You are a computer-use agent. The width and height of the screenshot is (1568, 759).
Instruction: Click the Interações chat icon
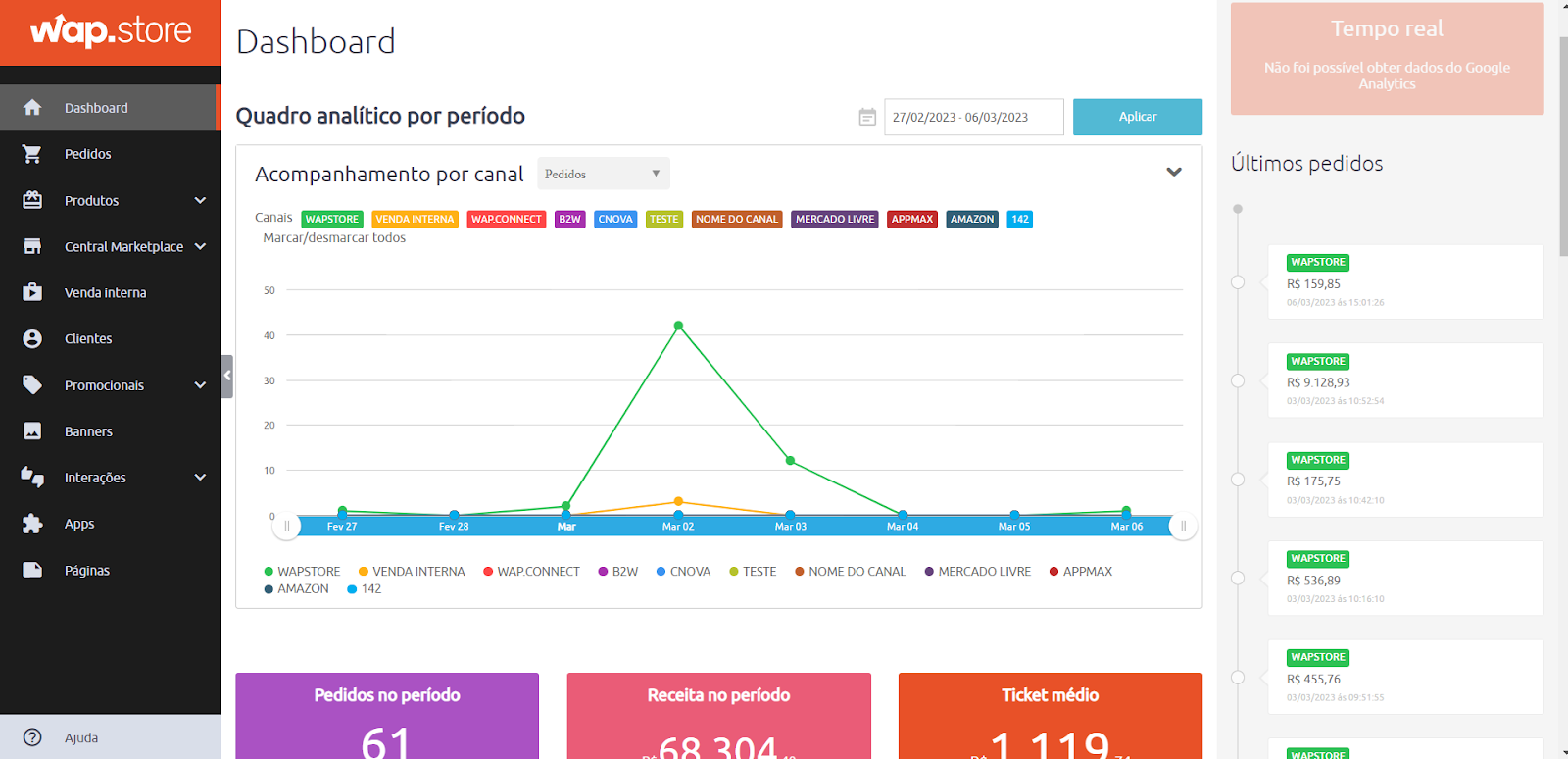[x=32, y=478]
